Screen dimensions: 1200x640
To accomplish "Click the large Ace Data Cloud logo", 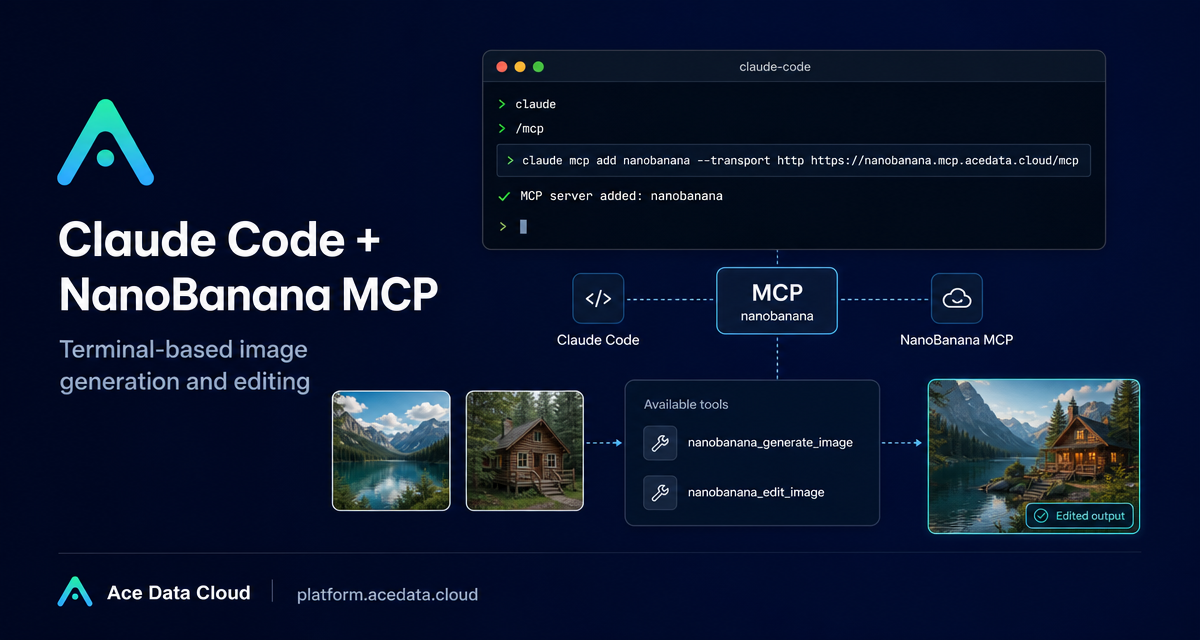I will coord(105,142).
